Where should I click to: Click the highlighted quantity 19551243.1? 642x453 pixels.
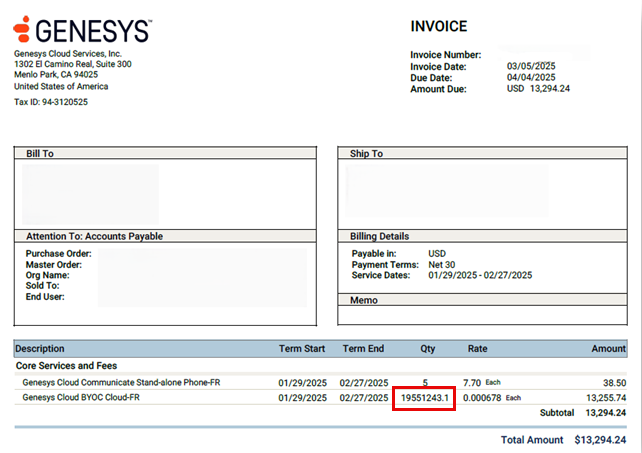tap(424, 398)
